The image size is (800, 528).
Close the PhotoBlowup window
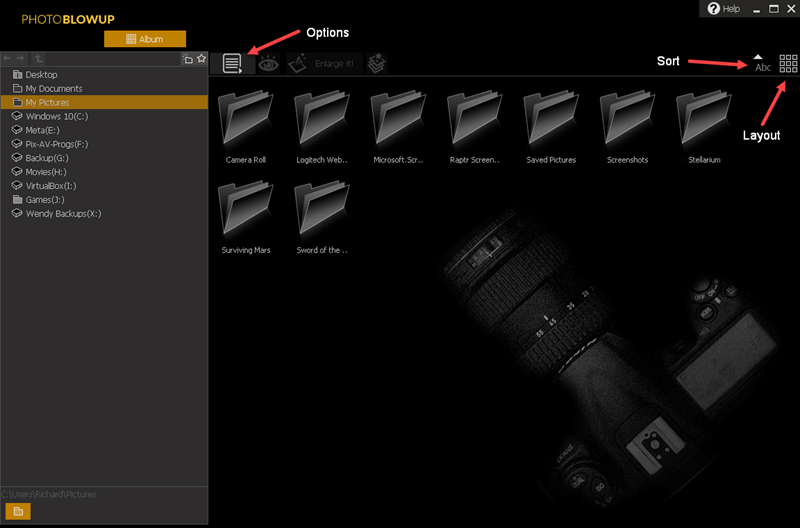tap(791, 9)
